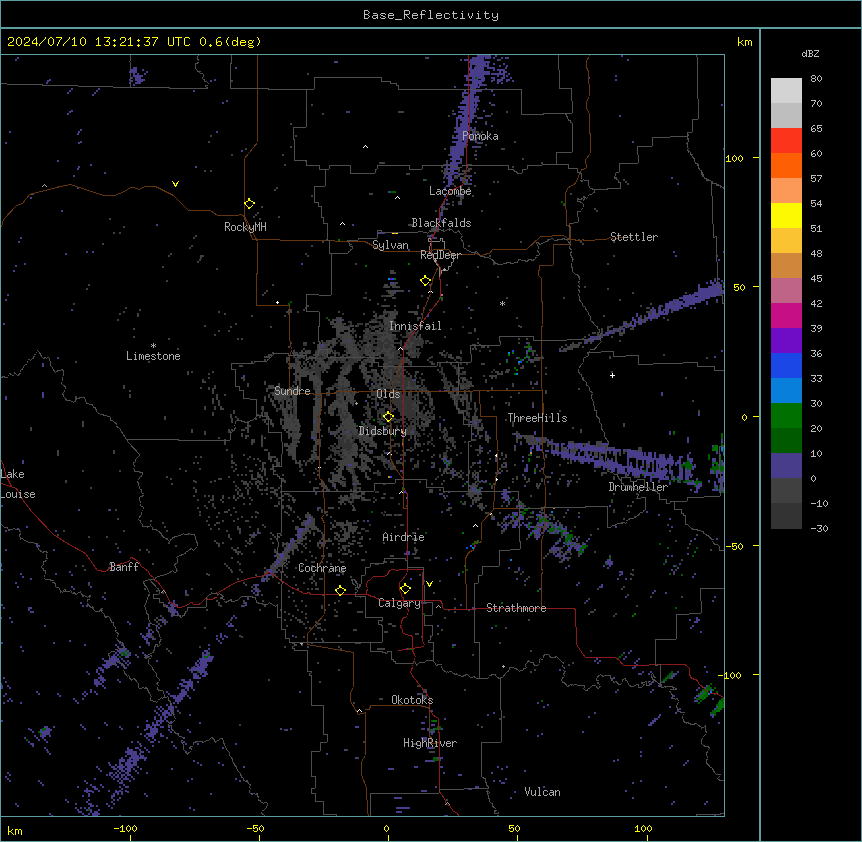Click the Sundre label

tap(292, 391)
